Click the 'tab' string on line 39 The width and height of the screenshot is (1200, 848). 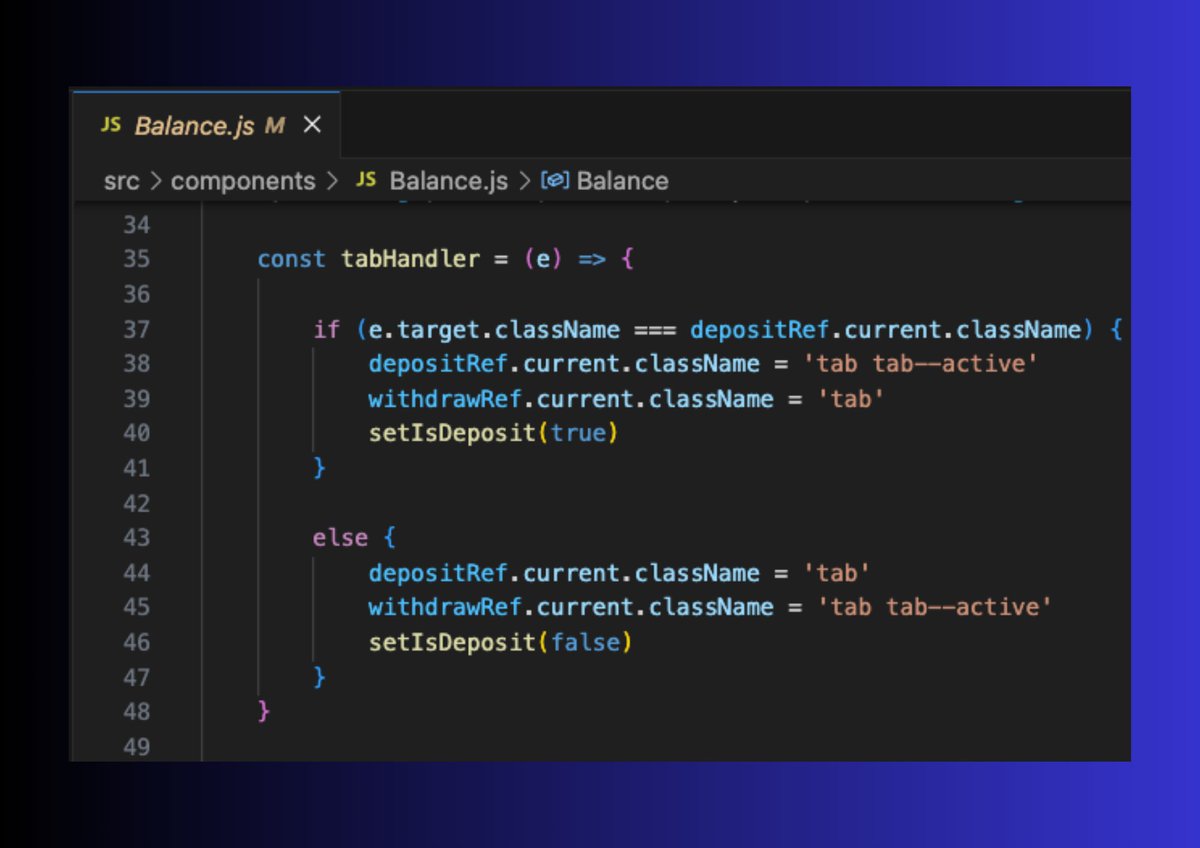(x=851, y=399)
